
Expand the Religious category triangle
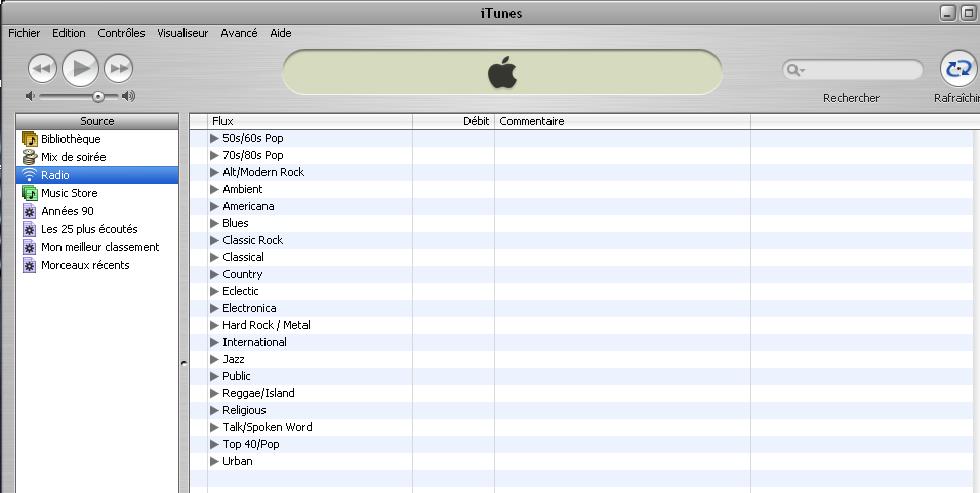214,410
